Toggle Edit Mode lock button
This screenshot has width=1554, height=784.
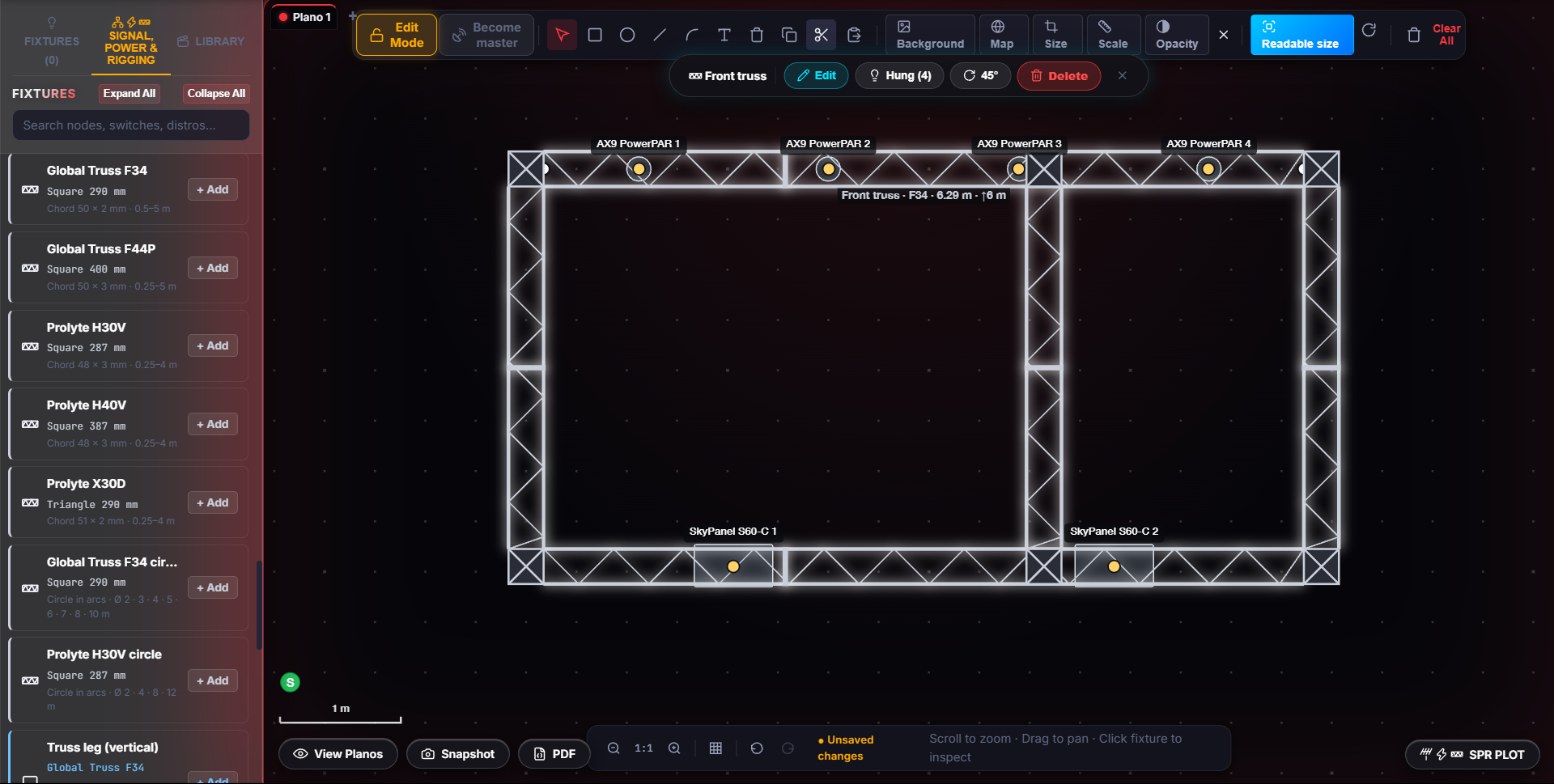(396, 35)
